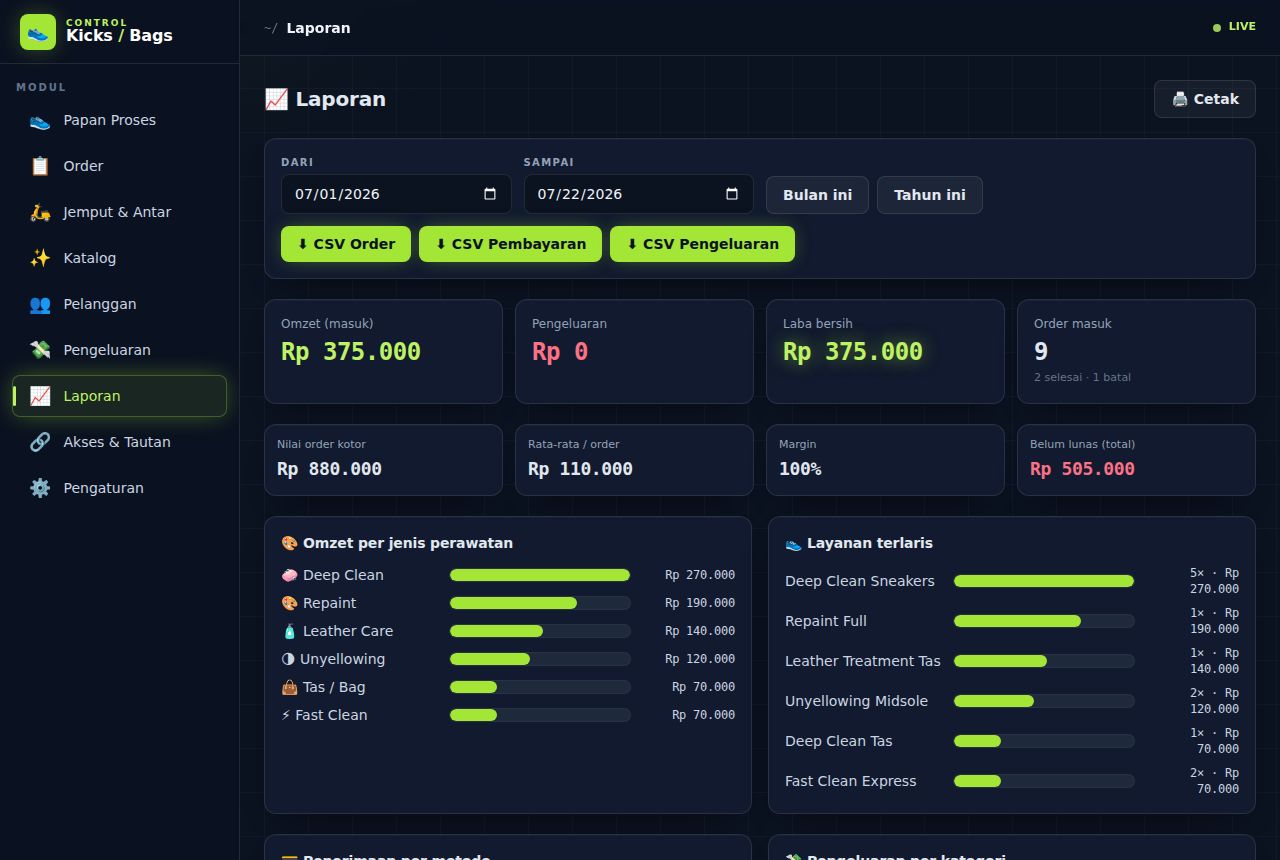Select the Pengeluaran money icon
The width and height of the screenshot is (1280, 860).
coord(40,350)
